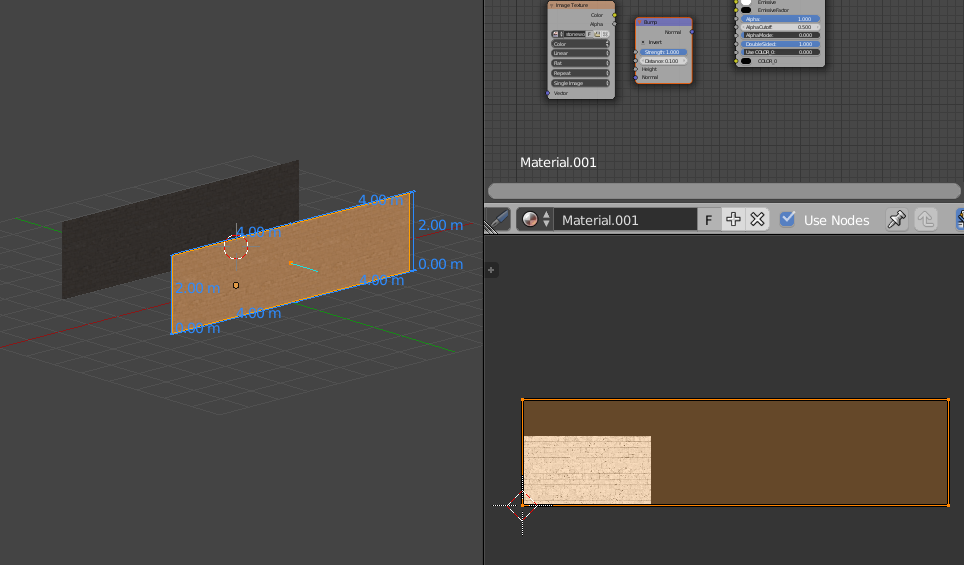This screenshot has height=565, width=964.
Task: Click the black COLOR_0 color swatch
Action: point(746,61)
